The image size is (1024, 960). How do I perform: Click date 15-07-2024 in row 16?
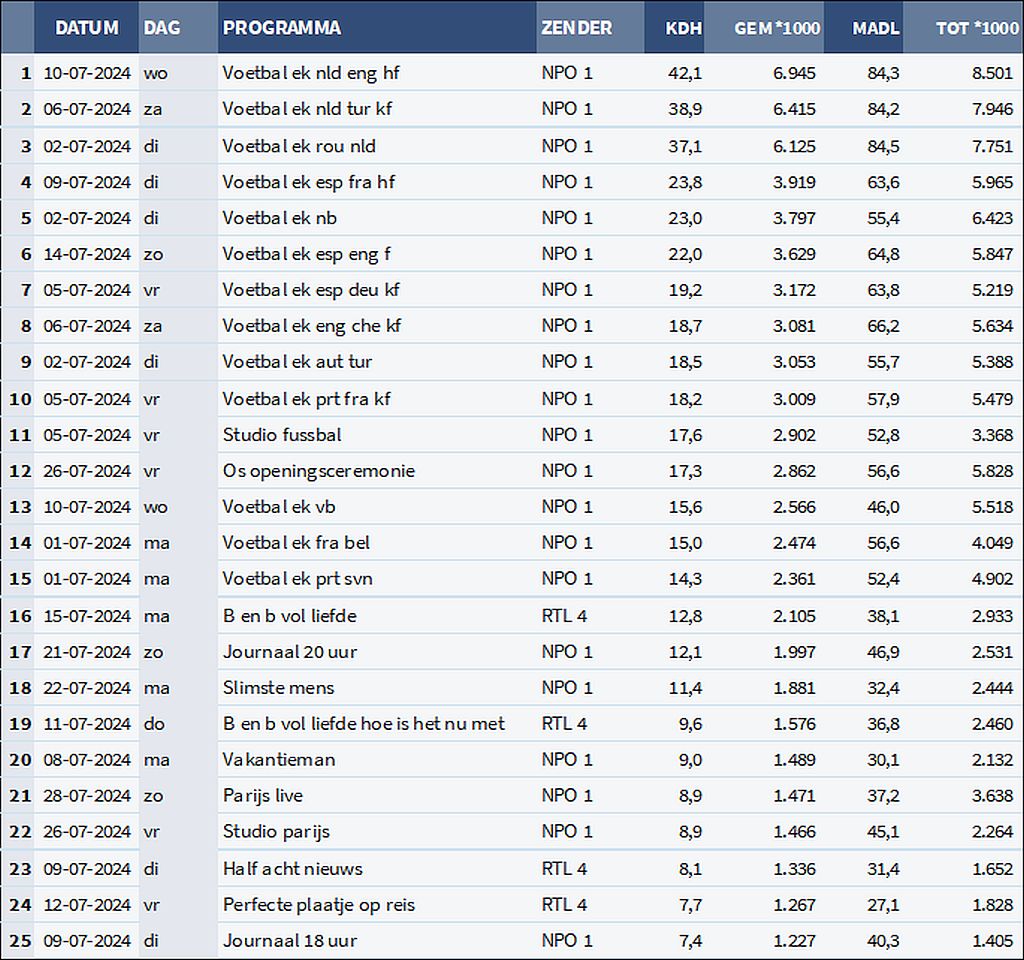tap(87, 616)
